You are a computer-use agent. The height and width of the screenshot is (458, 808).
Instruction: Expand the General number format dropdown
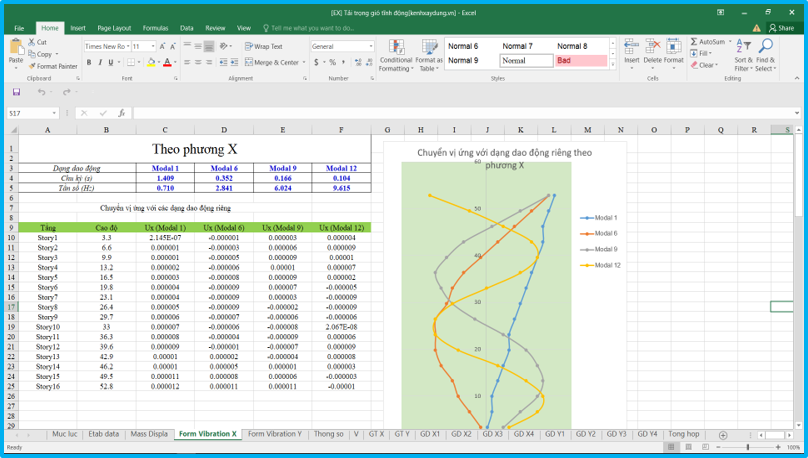point(371,46)
